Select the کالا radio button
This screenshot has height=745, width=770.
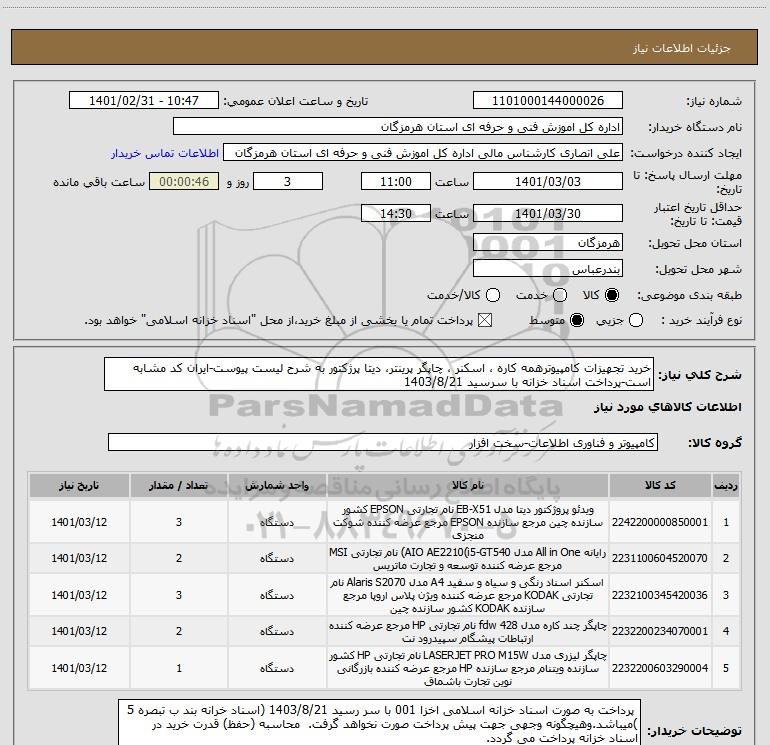(612, 295)
